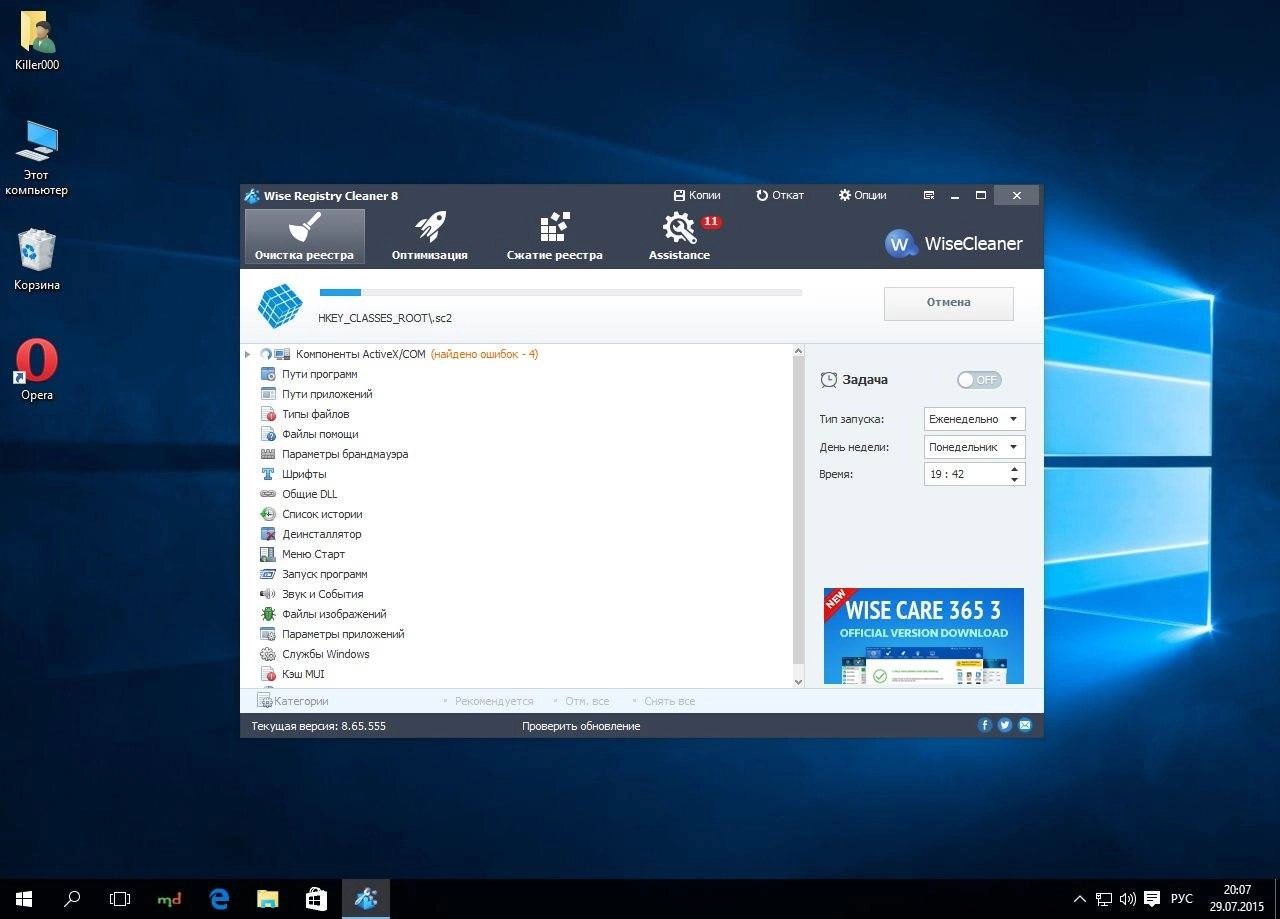Open File Explorer from the taskbar

267,899
